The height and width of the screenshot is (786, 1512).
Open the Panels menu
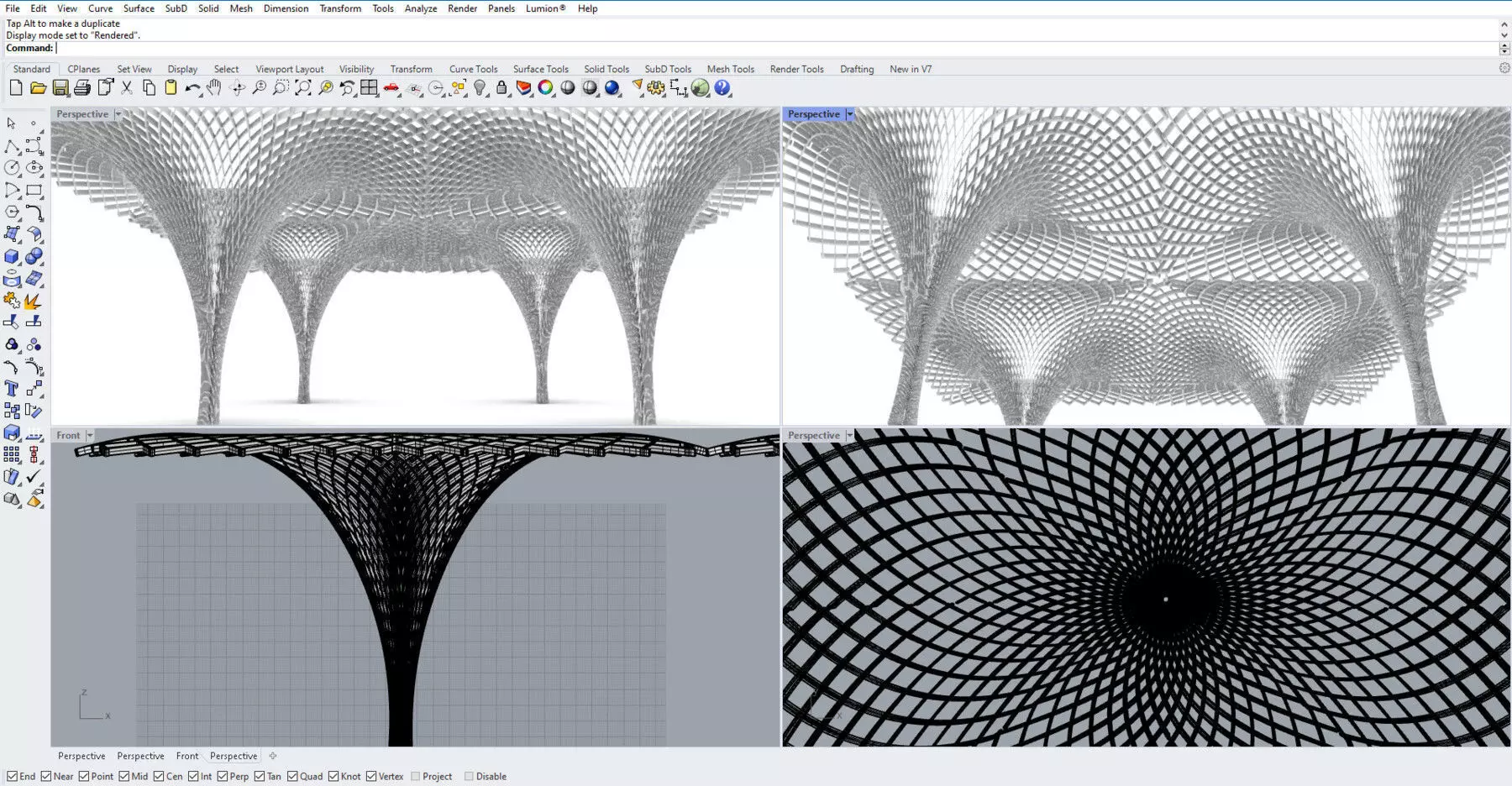(x=501, y=8)
